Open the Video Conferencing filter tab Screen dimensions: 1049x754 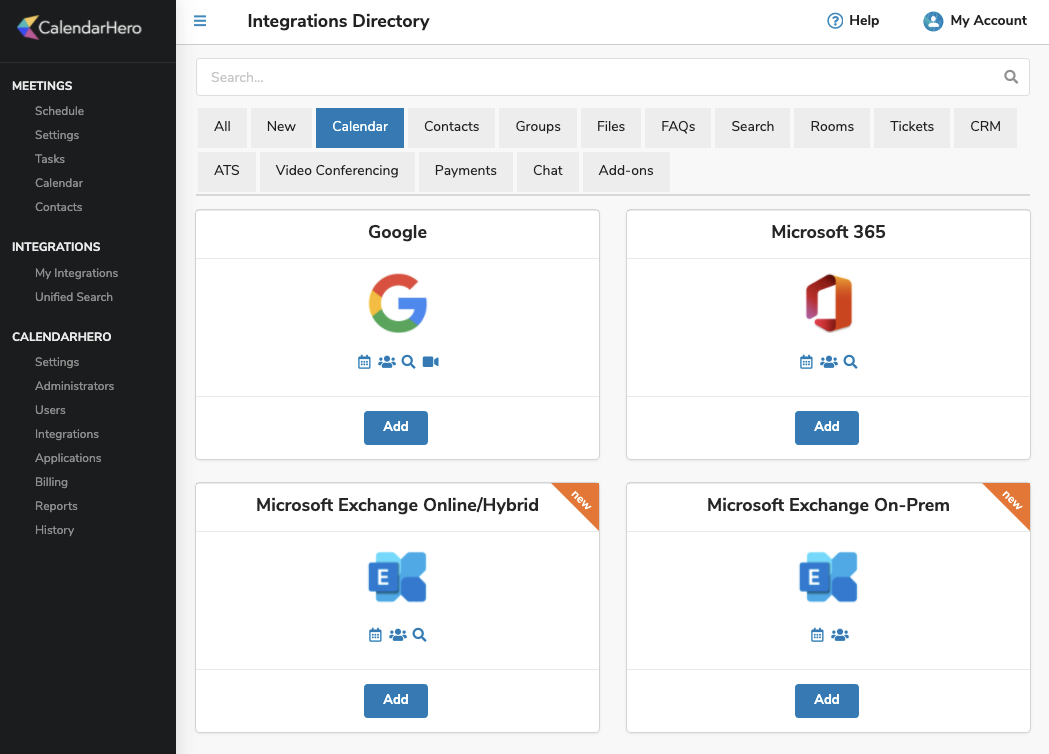click(337, 171)
